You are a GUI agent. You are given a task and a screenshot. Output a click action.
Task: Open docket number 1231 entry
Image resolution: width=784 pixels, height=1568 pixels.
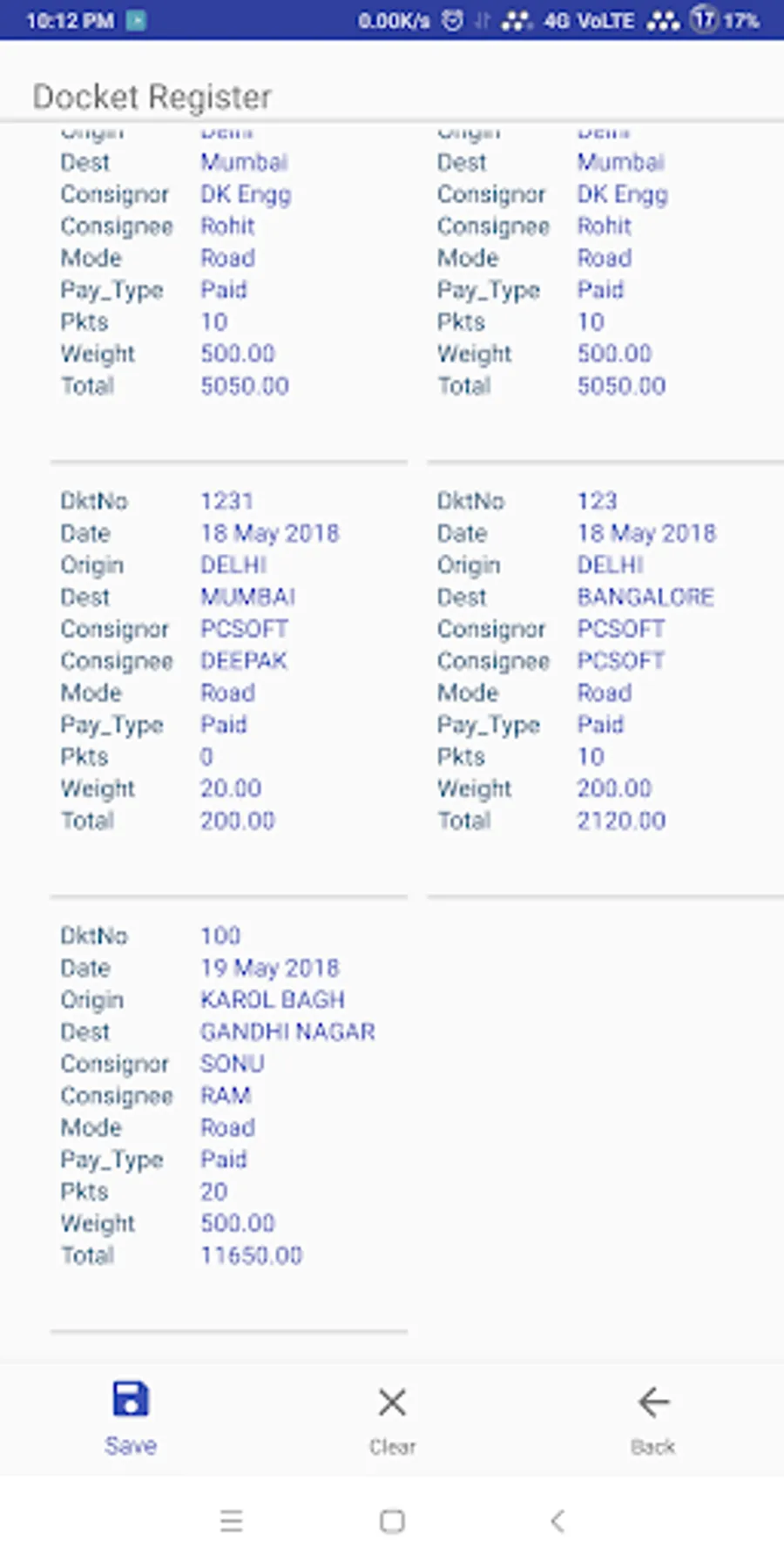[228, 661]
